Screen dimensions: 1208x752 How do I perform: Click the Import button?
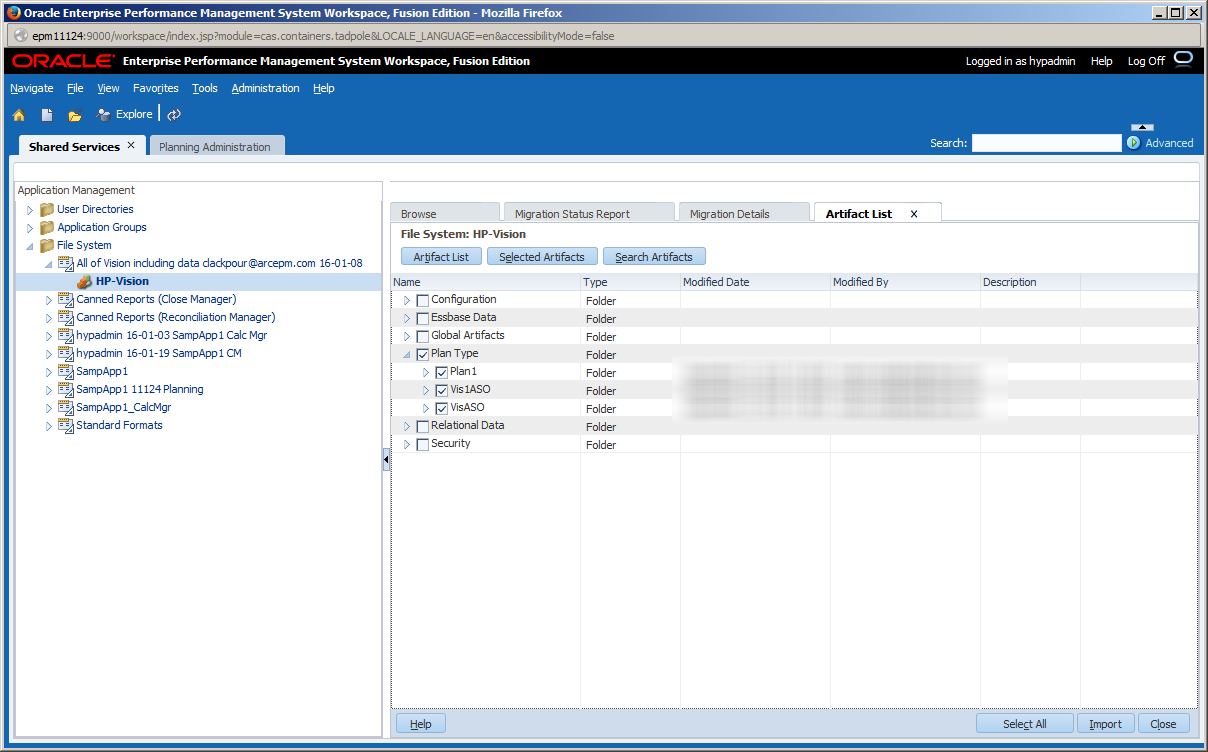click(x=1105, y=724)
